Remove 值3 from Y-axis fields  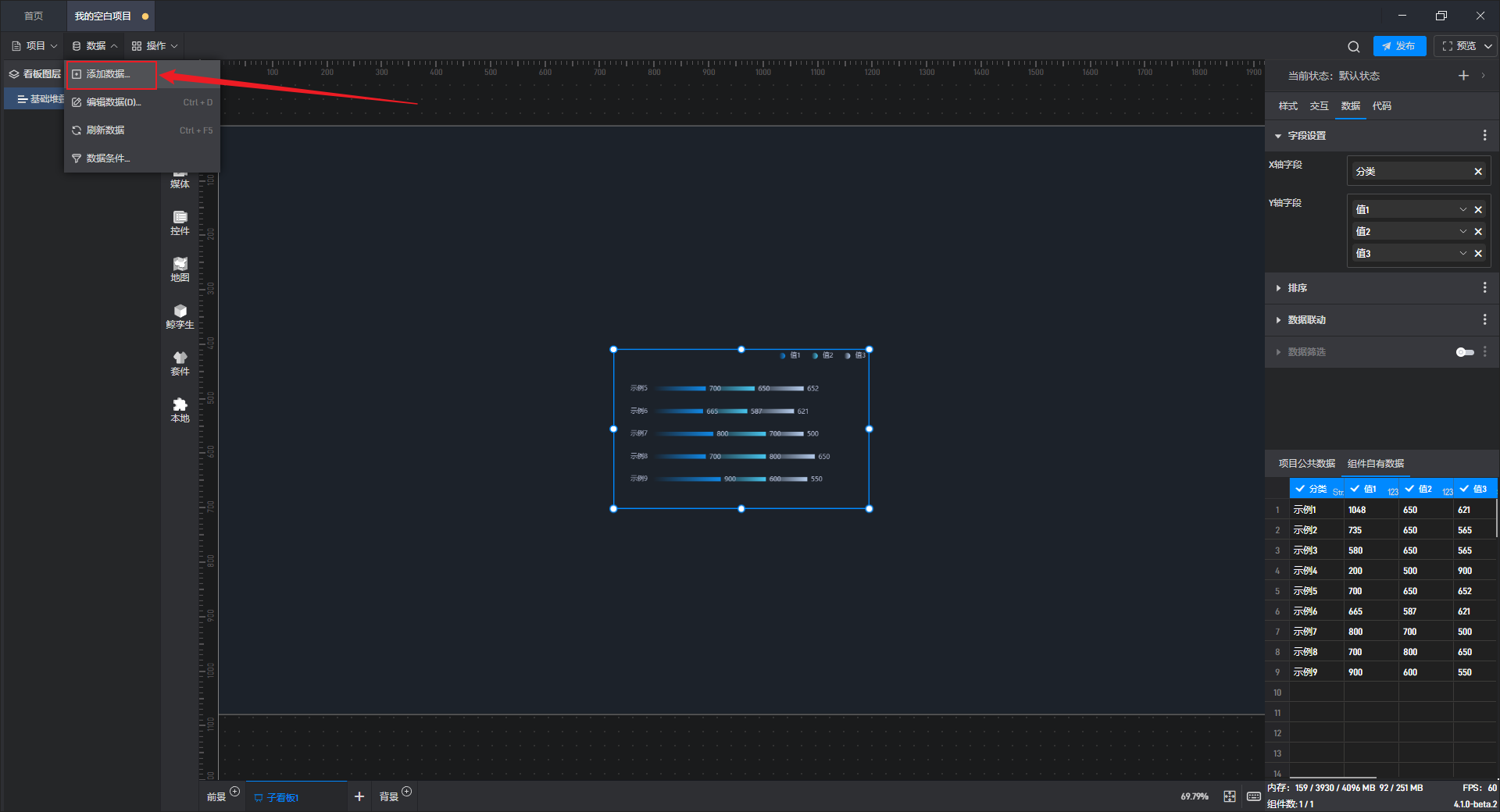click(x=1478, y=254)
